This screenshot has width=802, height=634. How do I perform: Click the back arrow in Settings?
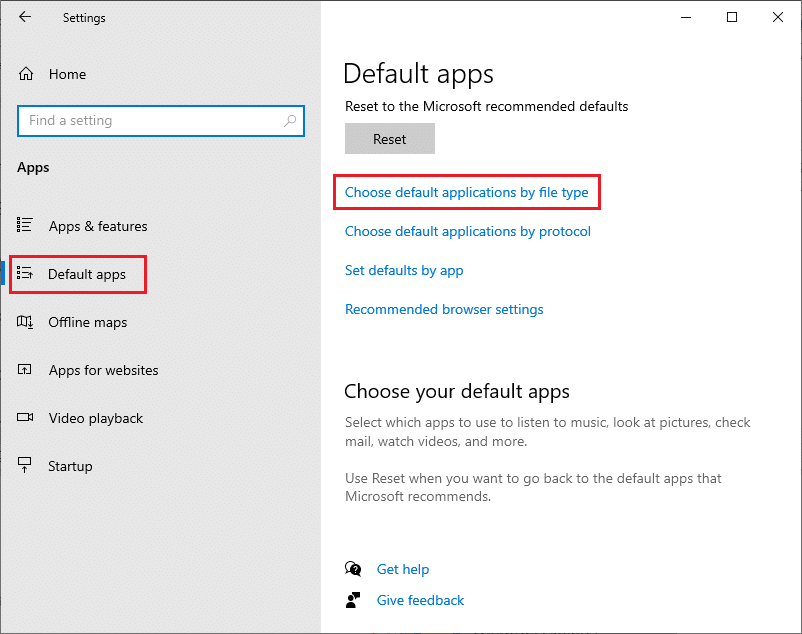click(25, 18)
